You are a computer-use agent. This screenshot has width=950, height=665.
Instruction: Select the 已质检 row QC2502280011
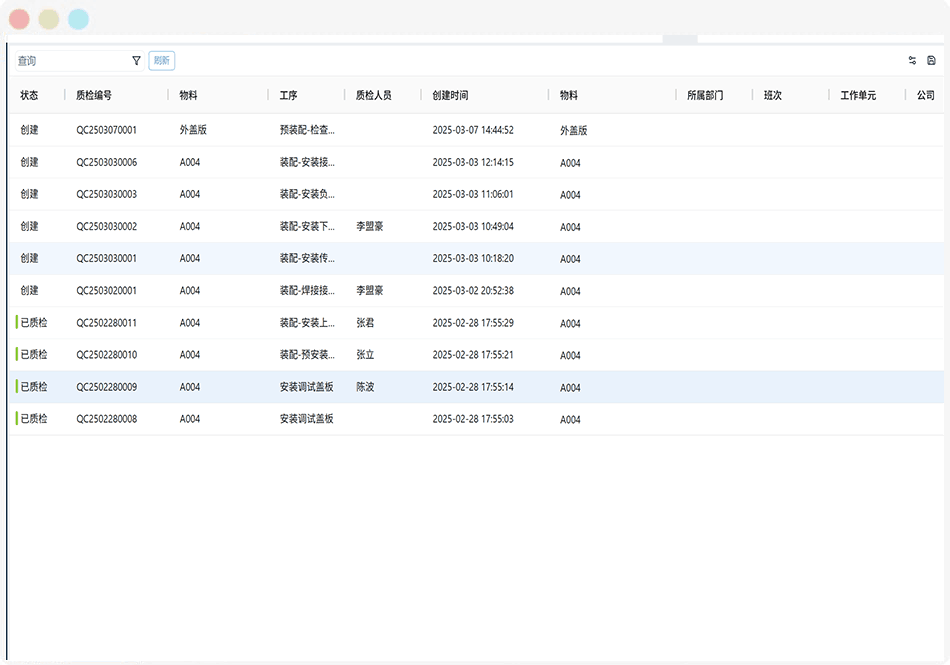[476, 323]
